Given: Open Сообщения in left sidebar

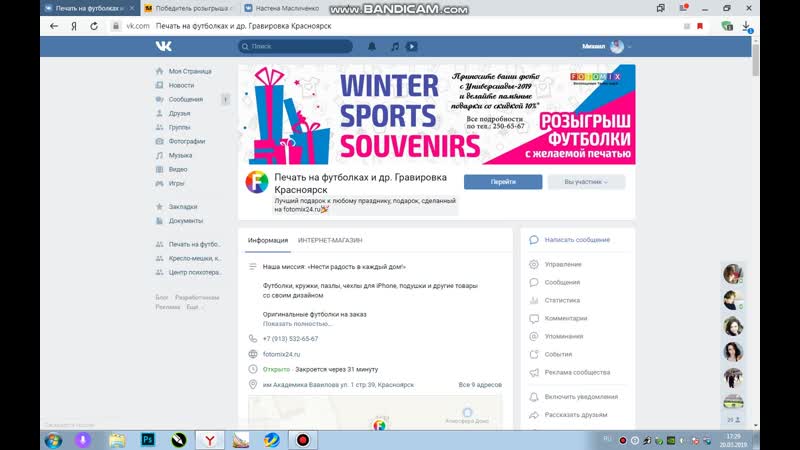Looking at the screenshot, I should 186,99.
